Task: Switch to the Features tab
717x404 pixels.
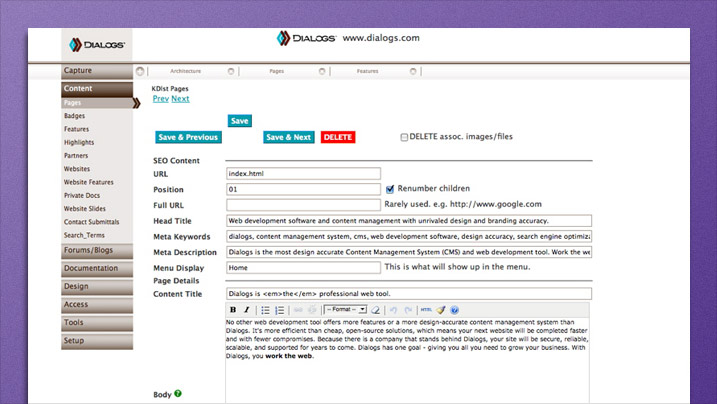Action: (367, 71)
